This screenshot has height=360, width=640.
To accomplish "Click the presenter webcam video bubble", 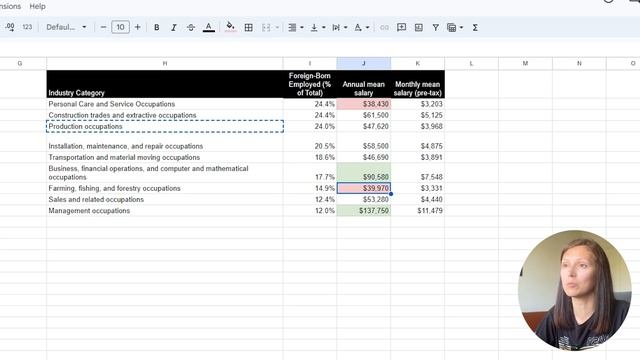I will [x=575, y=291].
